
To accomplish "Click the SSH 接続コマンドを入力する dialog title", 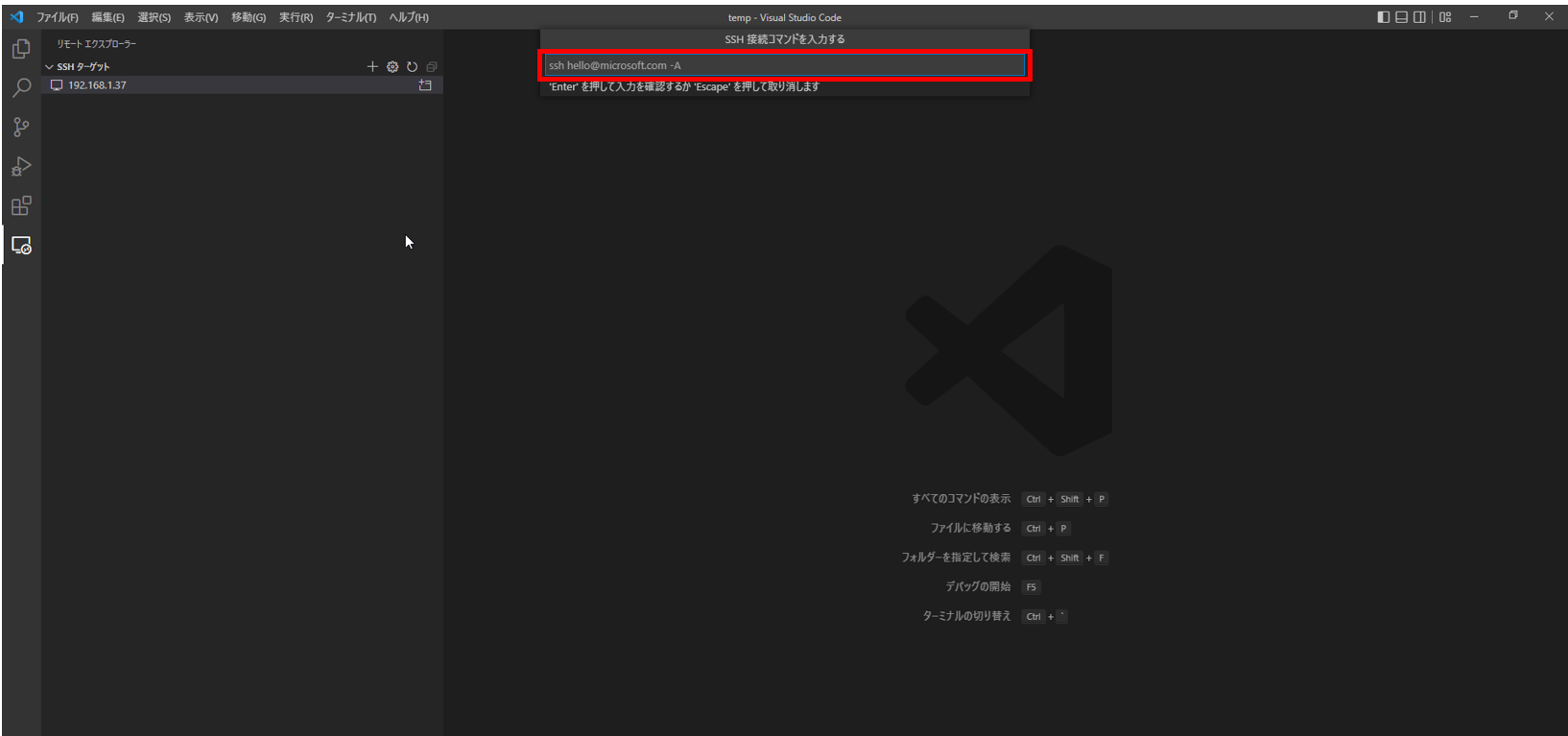I will pyautogui.click(x=785, y=39).
